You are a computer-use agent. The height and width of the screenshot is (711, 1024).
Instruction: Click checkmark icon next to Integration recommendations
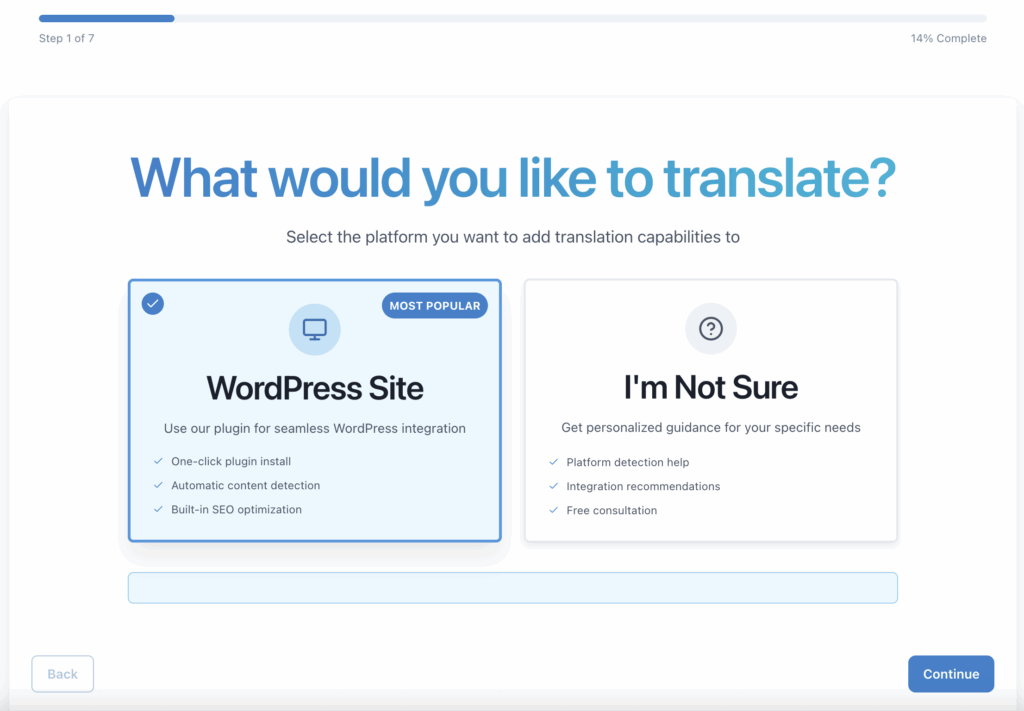click(554, 486)
